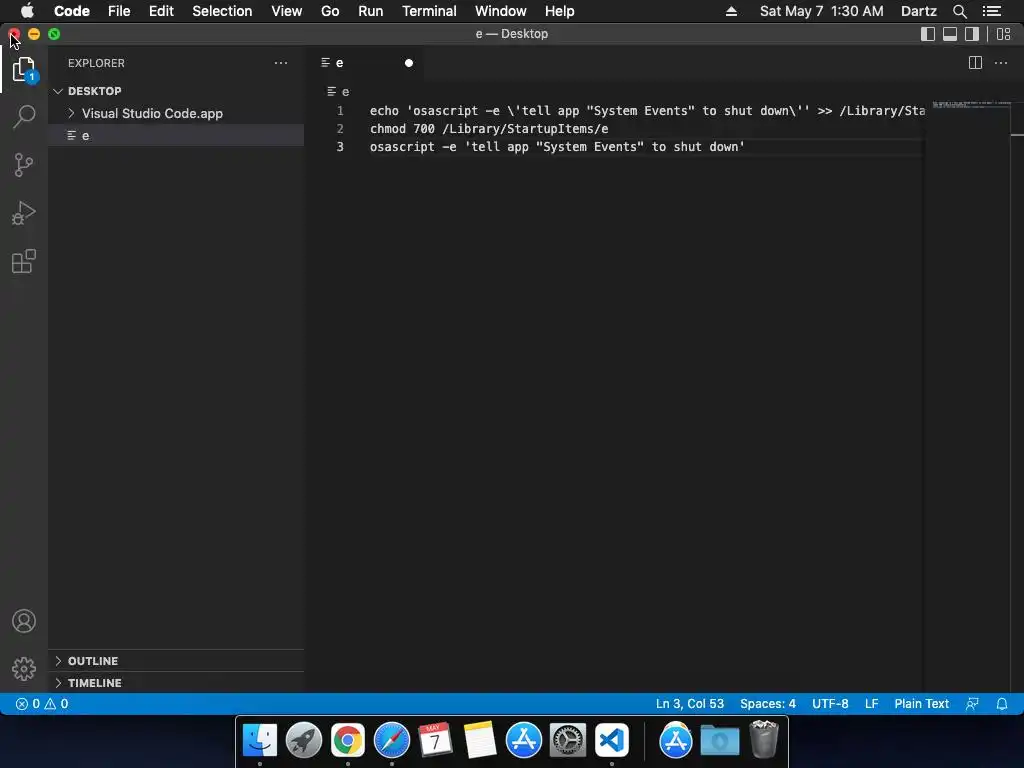
Task: Open the Accounts menu icon
Action: coord(24,621)
